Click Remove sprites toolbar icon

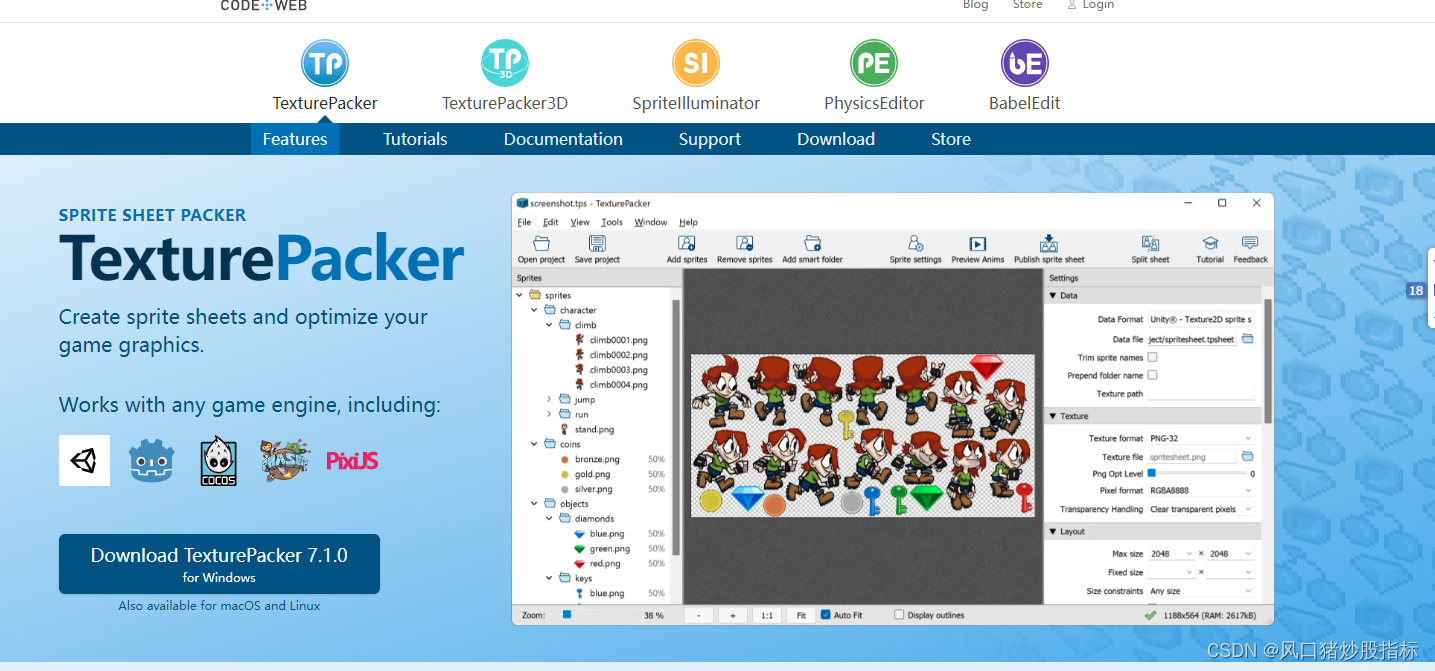click(x=745, y=243)
